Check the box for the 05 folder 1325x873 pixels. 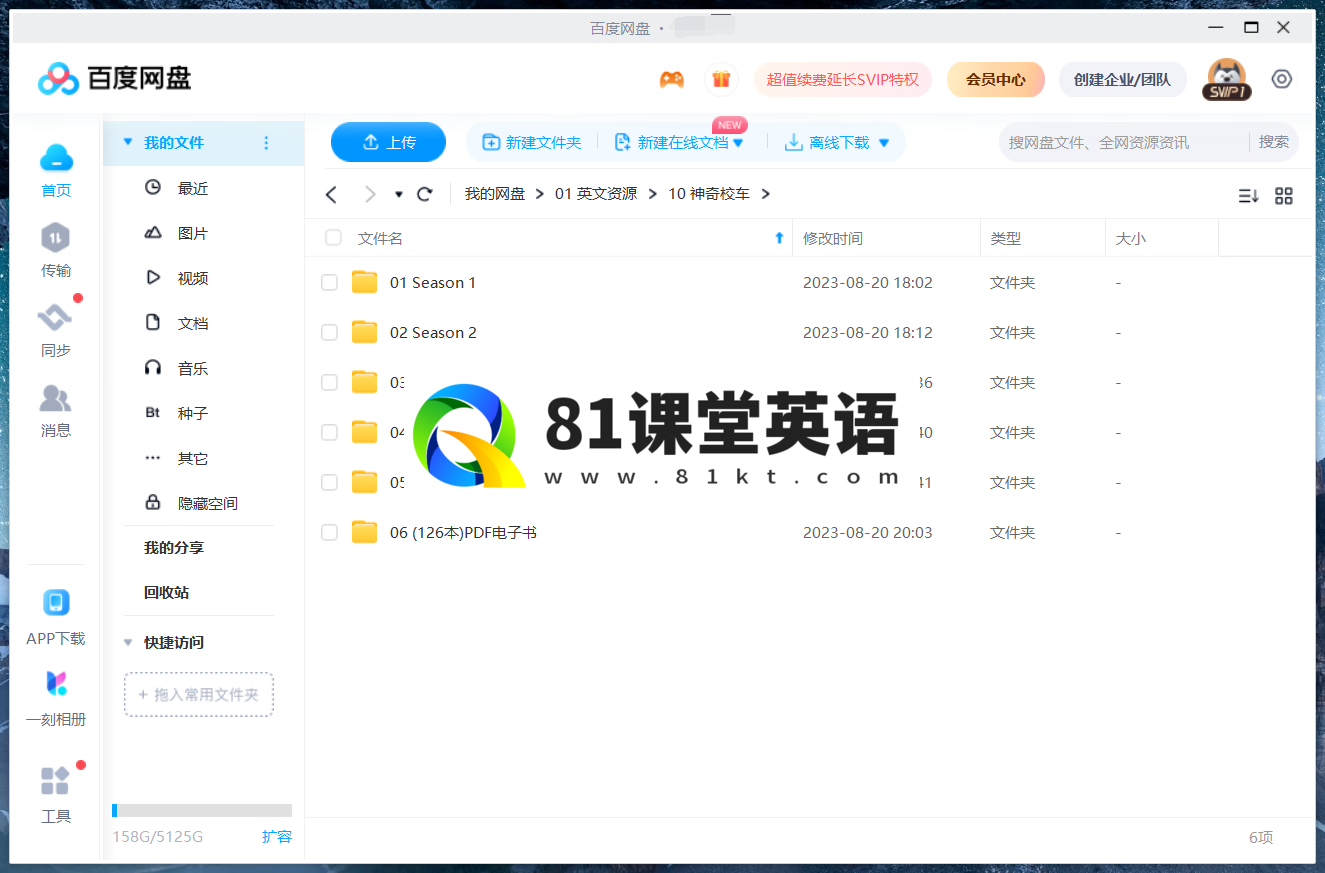[329, 482]
